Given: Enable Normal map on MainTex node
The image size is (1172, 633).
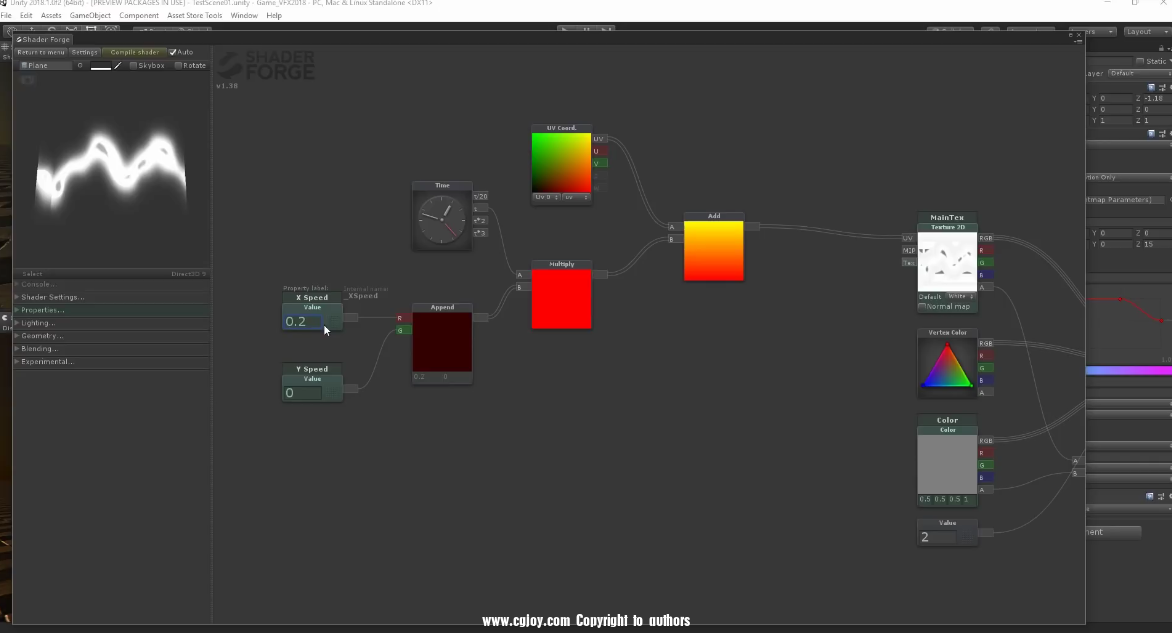Looking at the screenshot, I should (922, 307).
